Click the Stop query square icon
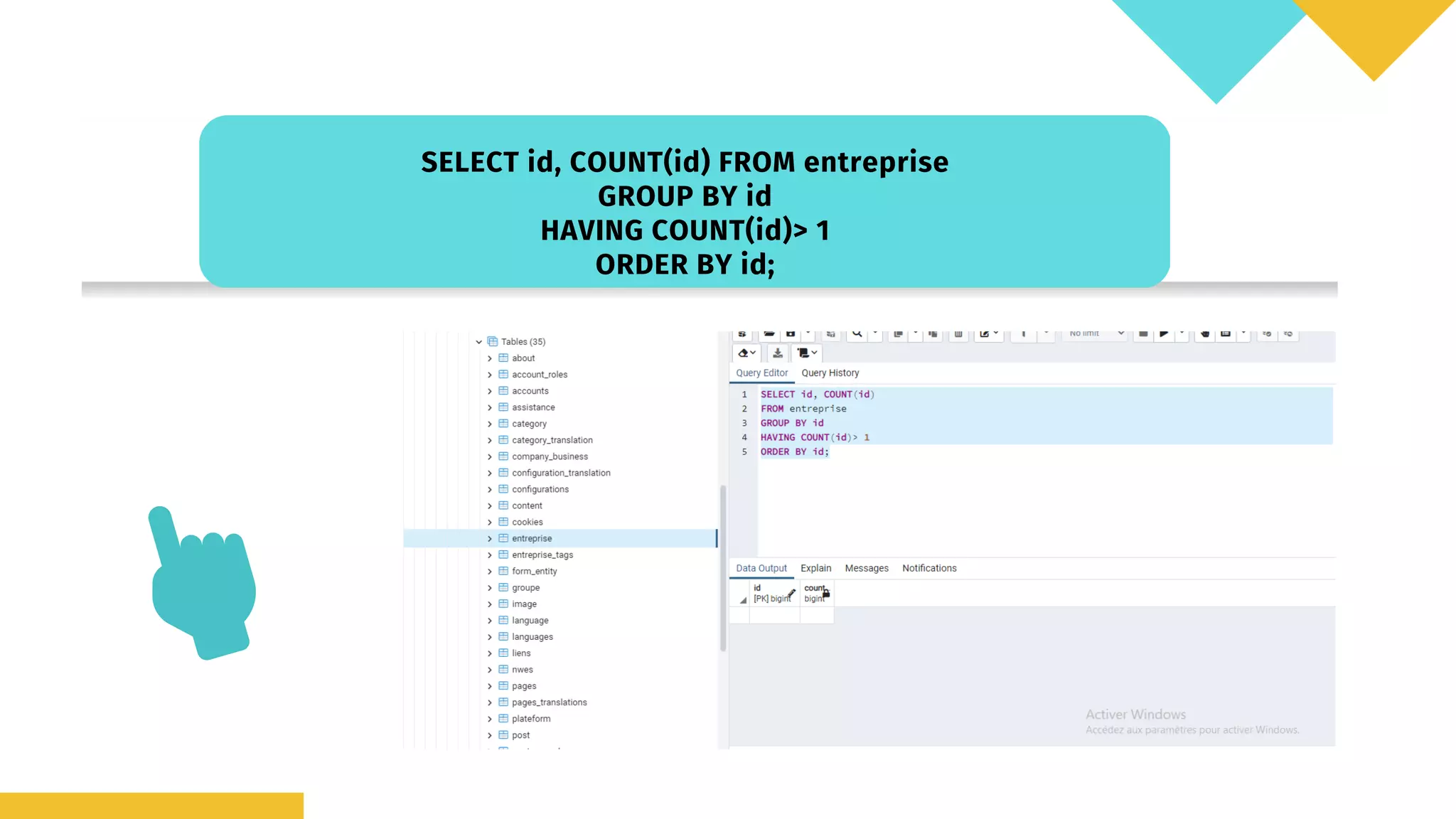The width and height of the screenshot is (1456, 819). (x=1143, y=334)
